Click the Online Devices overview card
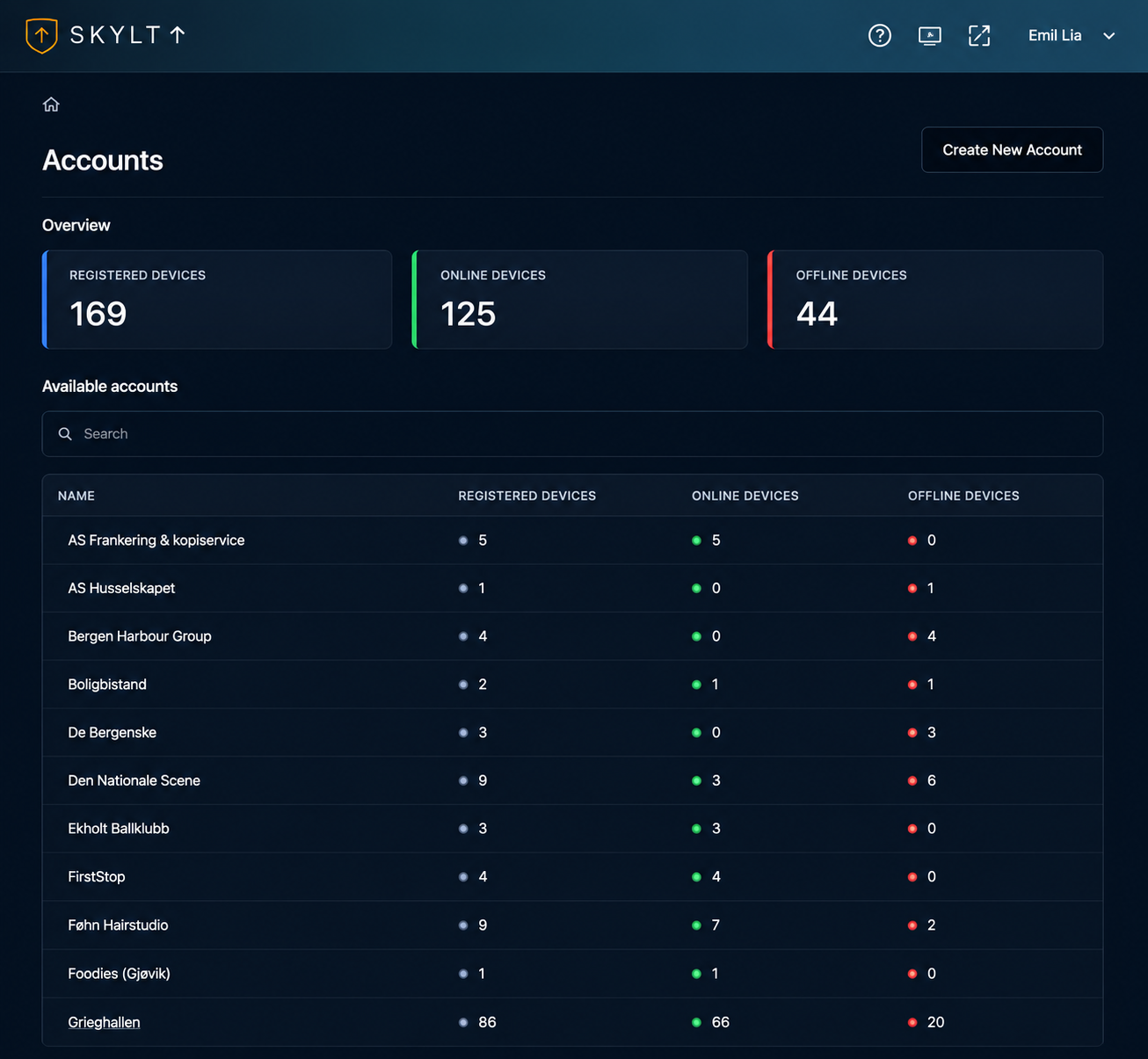This screenshot has height=1059, width=1148. coord(580,300)
